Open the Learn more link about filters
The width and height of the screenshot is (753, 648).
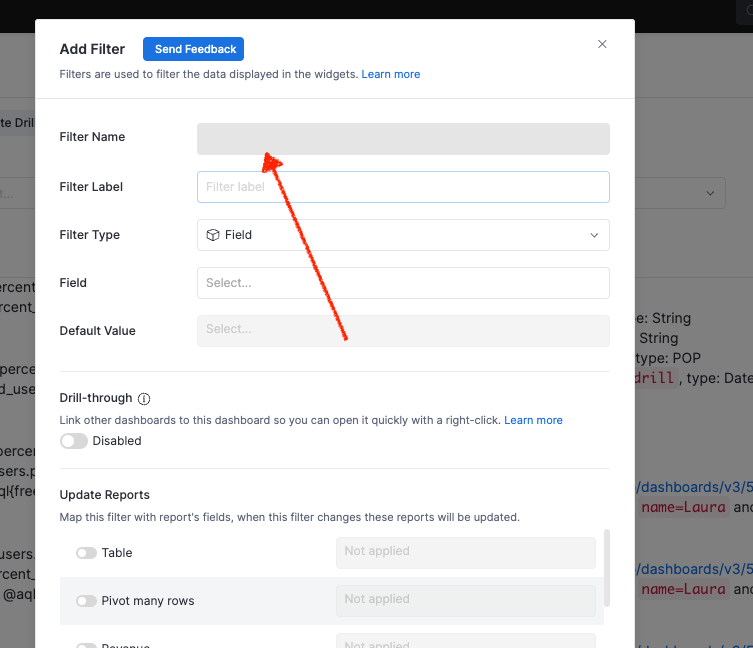point(390,74)
